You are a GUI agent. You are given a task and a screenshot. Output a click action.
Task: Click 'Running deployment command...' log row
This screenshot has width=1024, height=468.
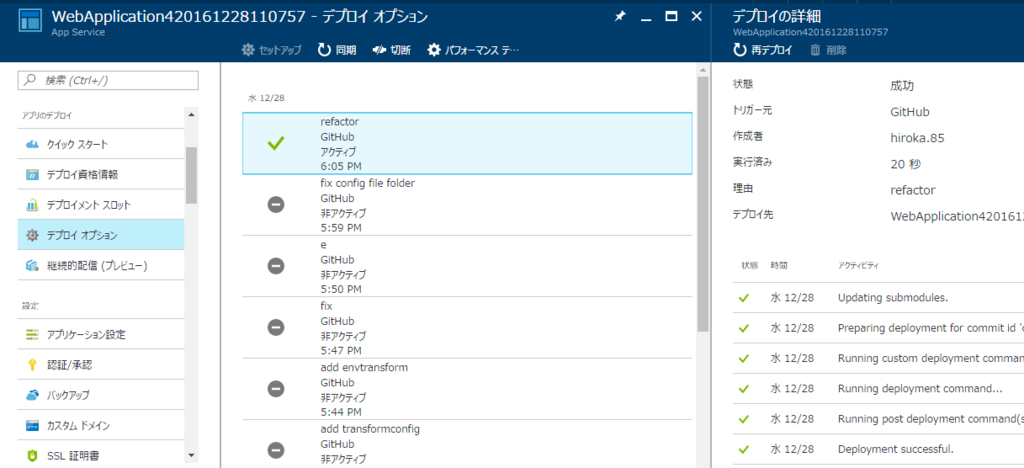878,388
